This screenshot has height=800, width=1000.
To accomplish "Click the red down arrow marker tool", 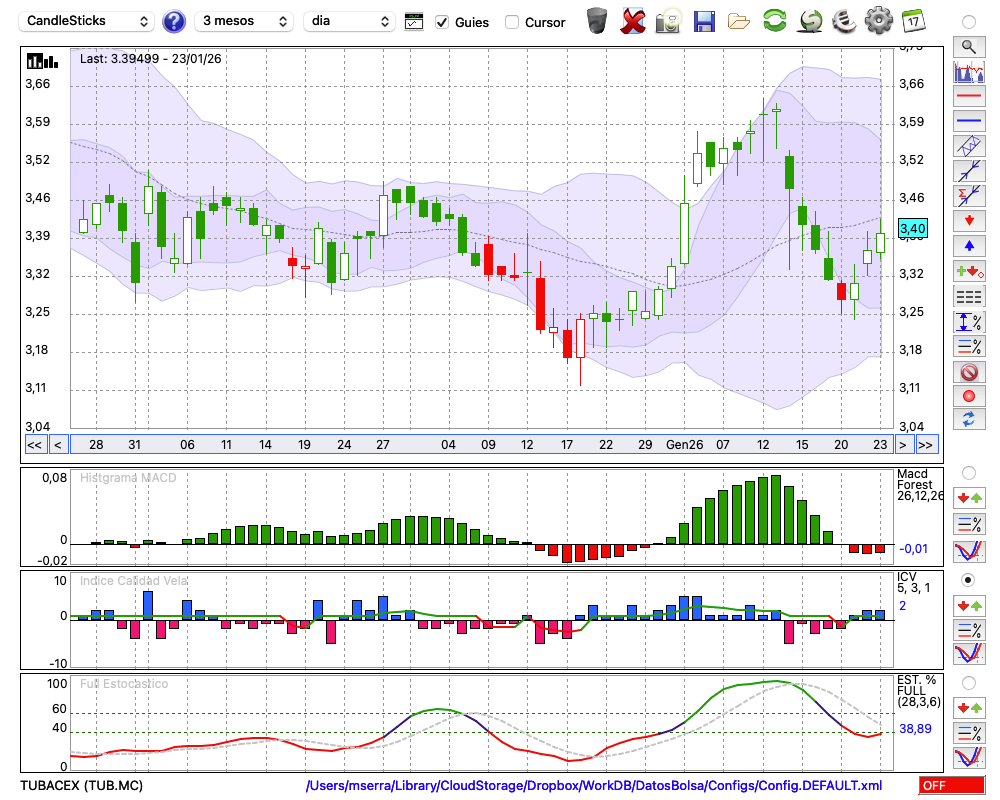I will (x=968, y=220).
